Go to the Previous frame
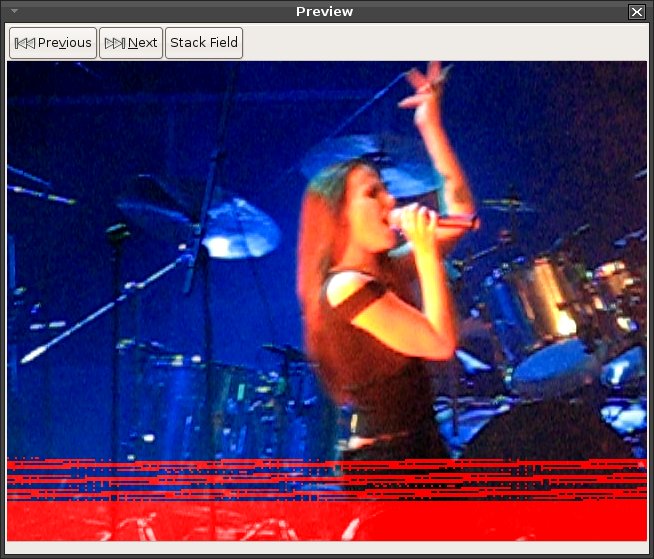 tap(53, 43)
